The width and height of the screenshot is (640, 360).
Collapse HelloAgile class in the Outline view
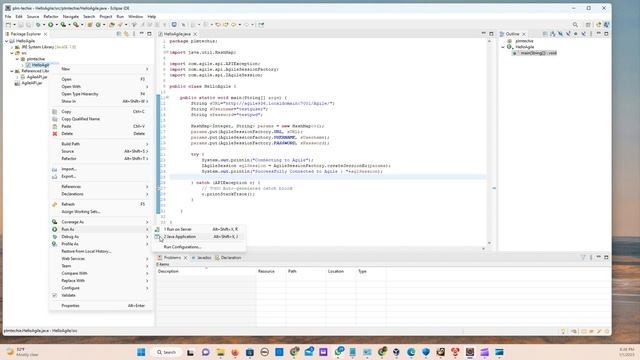pyautogui.click(x=503, y=47)
